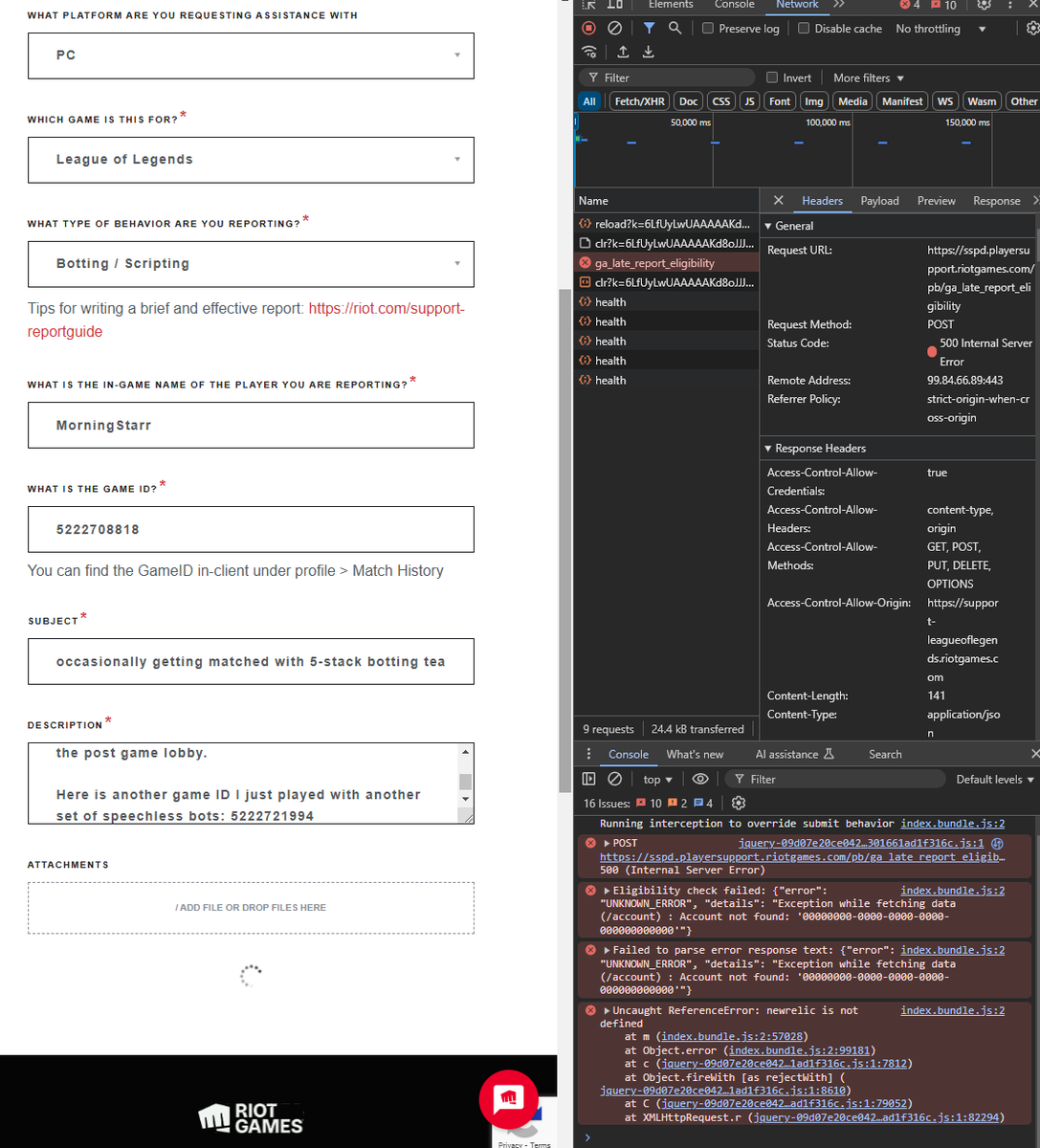The height and width of the screenshot is (1148, 1040).
Task: Close the request details pane
Action: (778, 201)
